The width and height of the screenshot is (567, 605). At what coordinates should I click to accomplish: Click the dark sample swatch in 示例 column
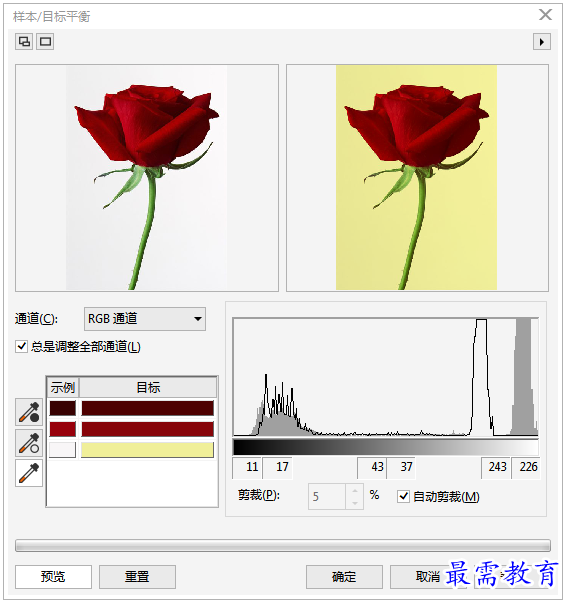click(x=62, y=408)
